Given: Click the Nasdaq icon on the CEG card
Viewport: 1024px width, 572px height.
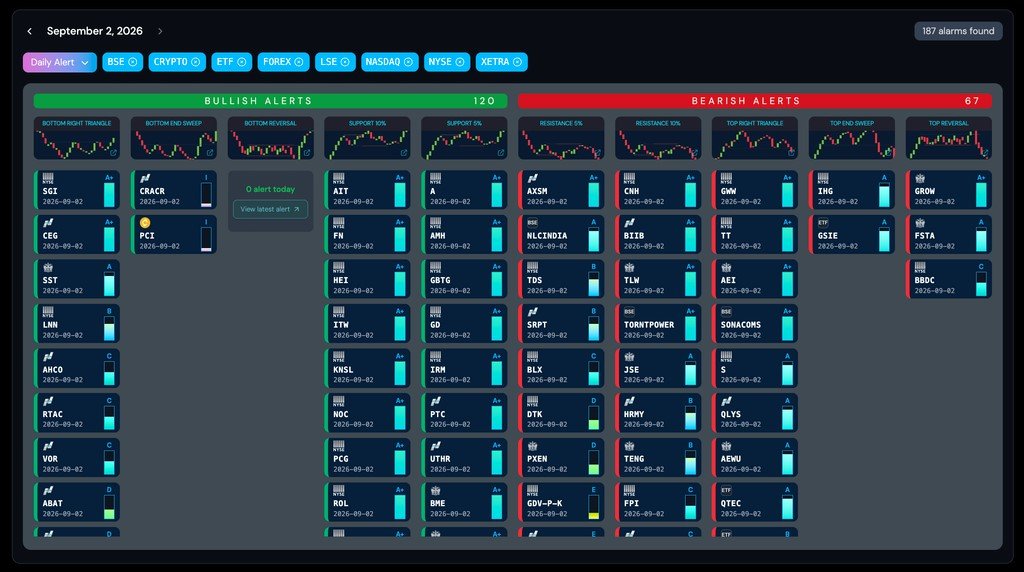Looking at the screenshot, I should (x=48, y=223).
